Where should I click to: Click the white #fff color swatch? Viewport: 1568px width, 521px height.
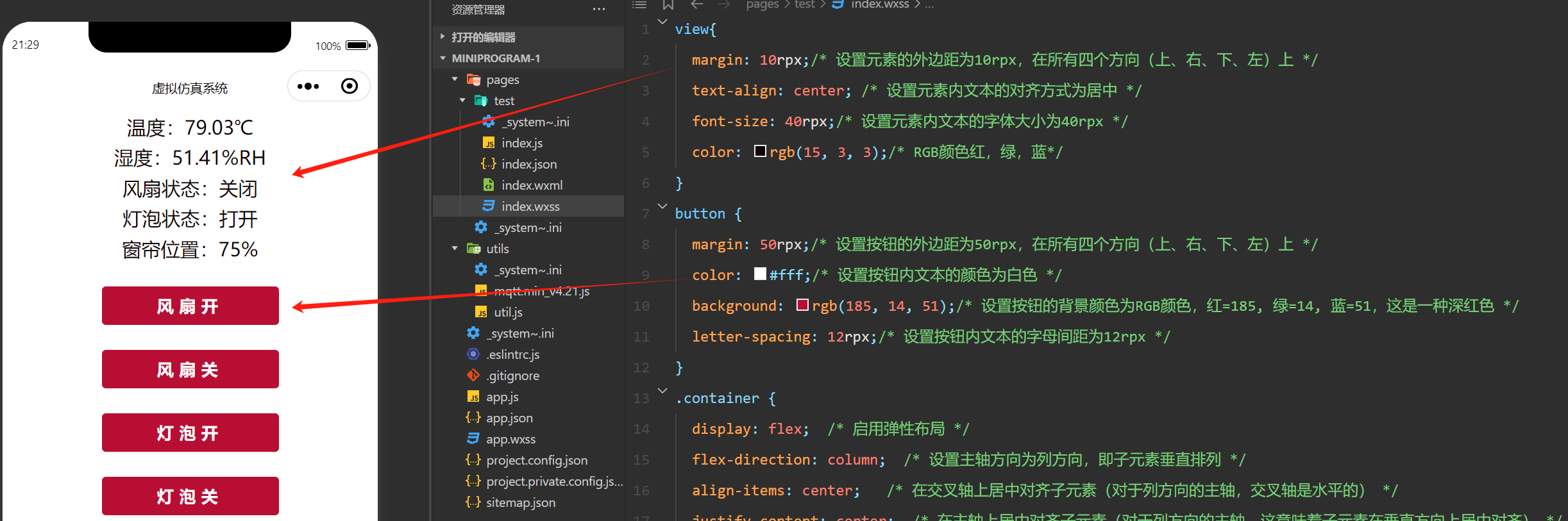click(760, 274)
